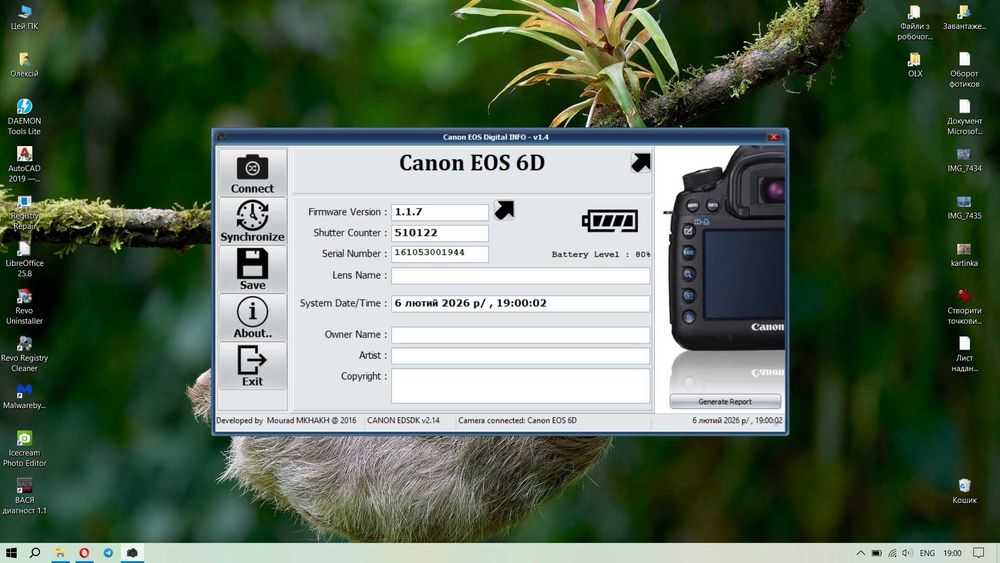Synchronize the camera clock
1000x563 pixels.
252,221
